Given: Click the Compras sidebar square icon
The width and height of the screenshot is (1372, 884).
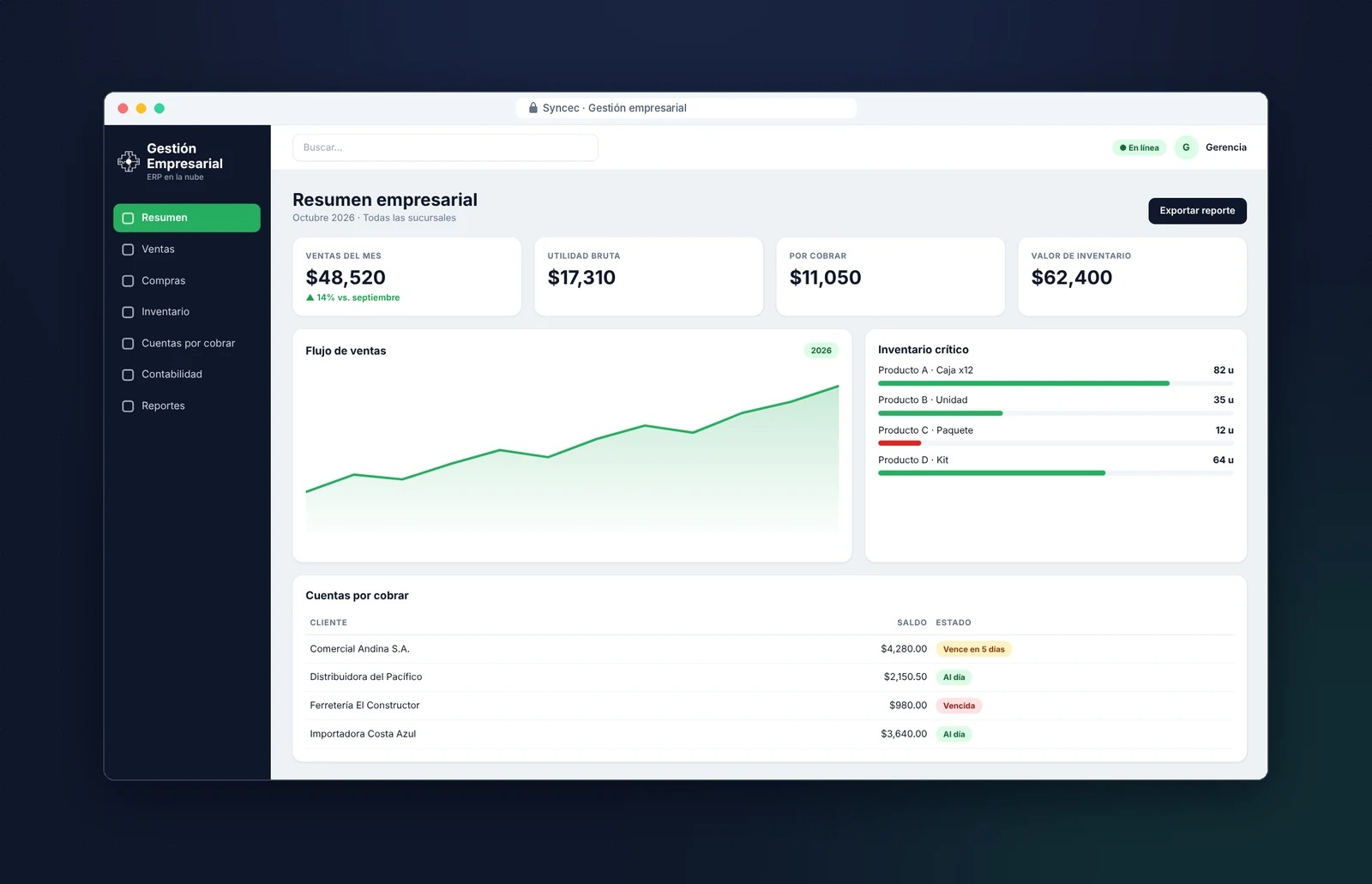Looking at the screenshot, I should tap(128, 280).
